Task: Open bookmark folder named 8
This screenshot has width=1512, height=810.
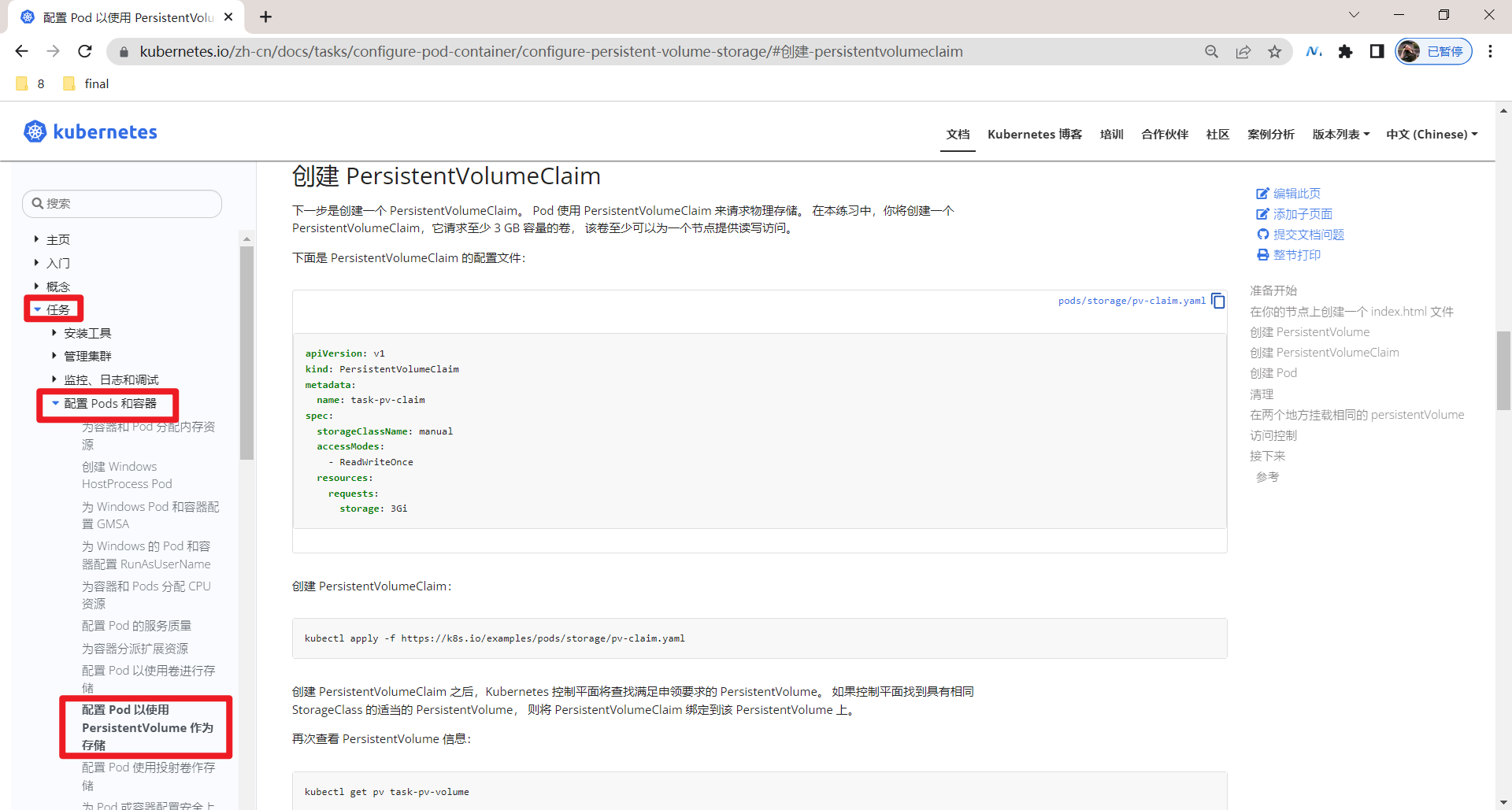Action: coord(31,83)
